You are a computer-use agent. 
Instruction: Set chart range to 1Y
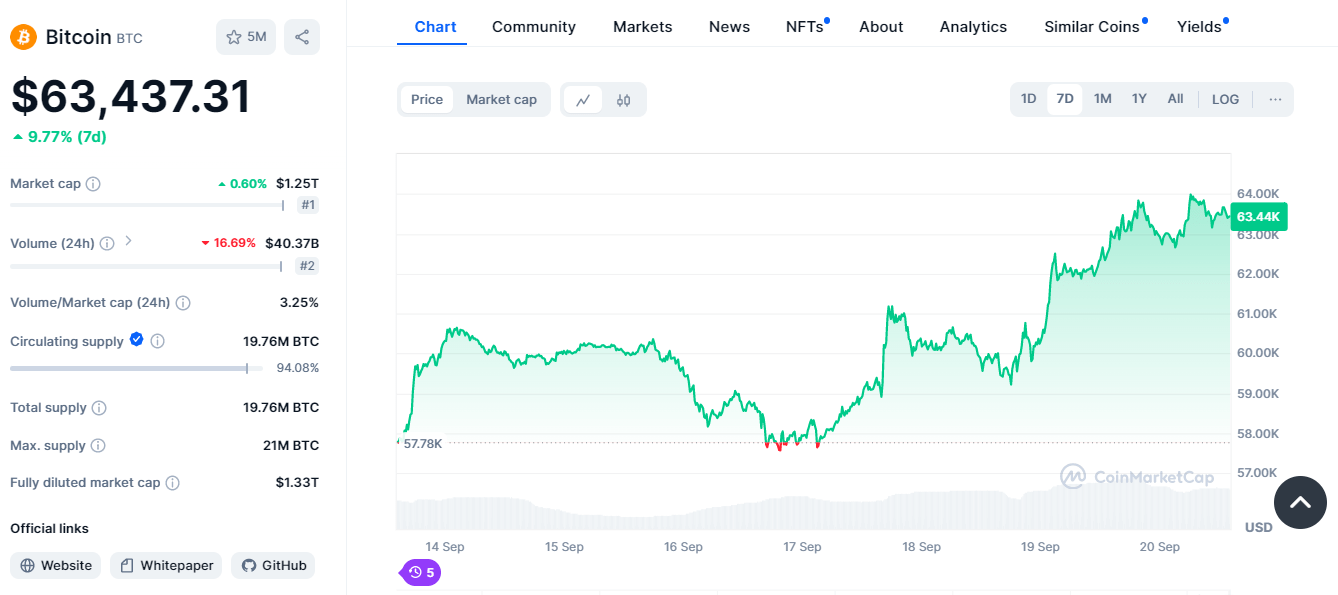tap(1139, 99)
